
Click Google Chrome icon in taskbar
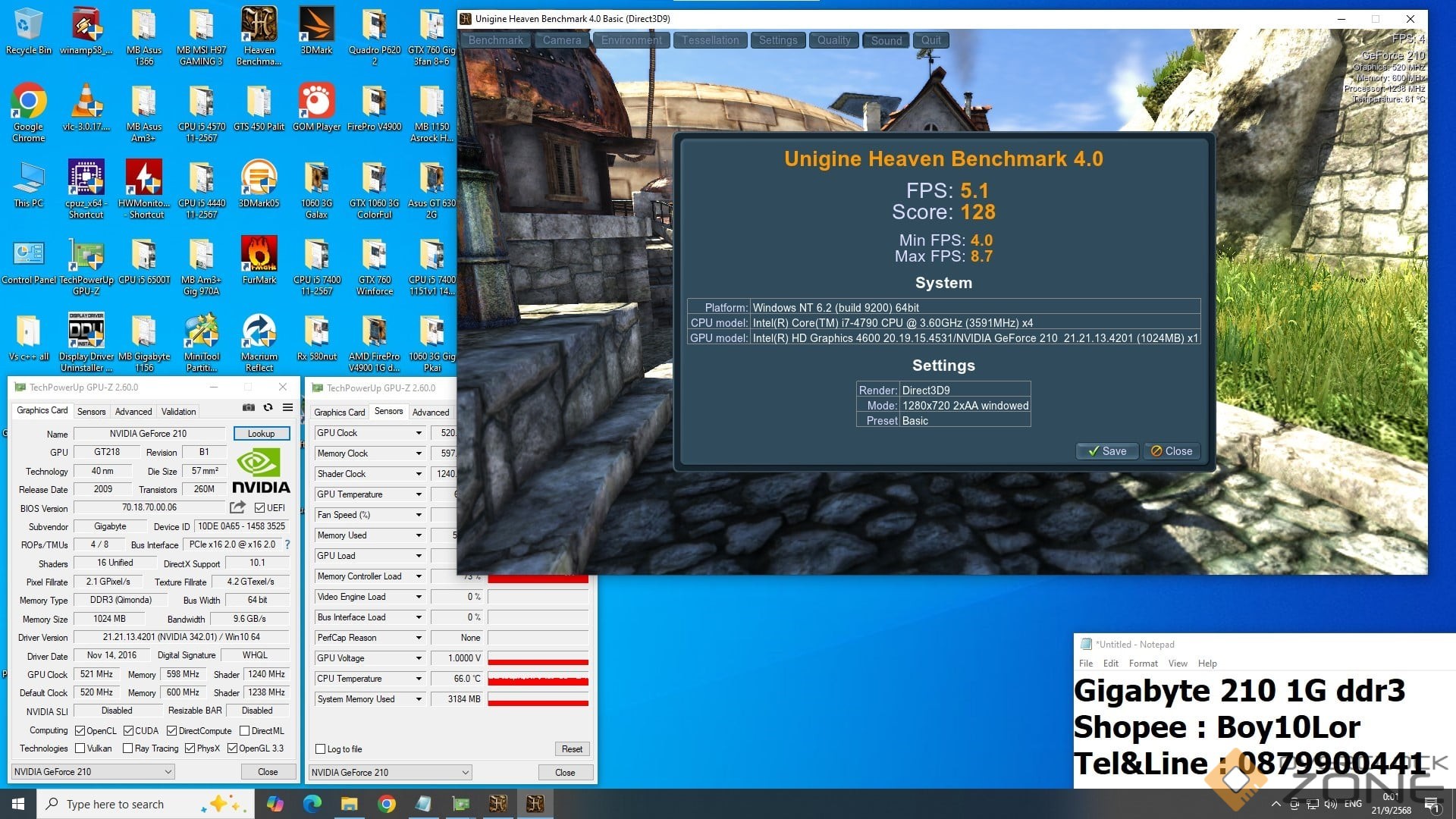click(x=387, y=804)
